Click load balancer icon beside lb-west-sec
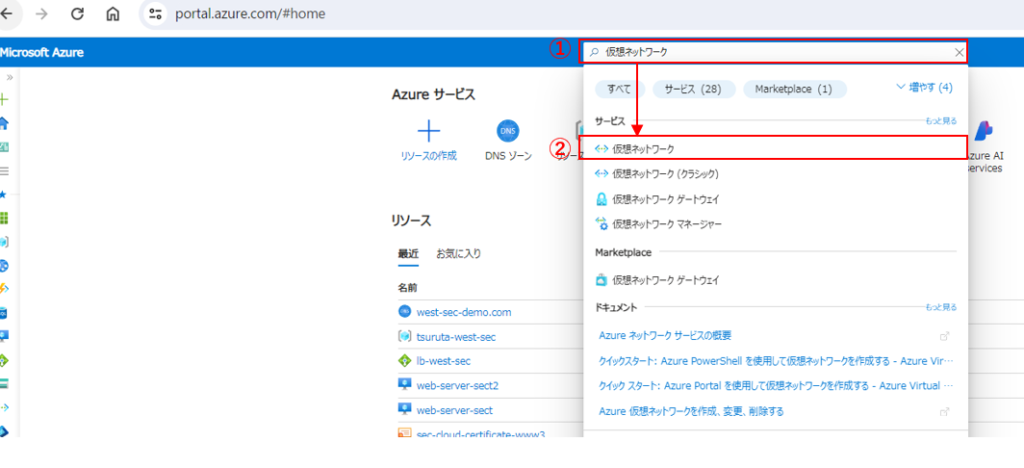The width and height of the screenshot is (1024, 468). coord(404,361)
